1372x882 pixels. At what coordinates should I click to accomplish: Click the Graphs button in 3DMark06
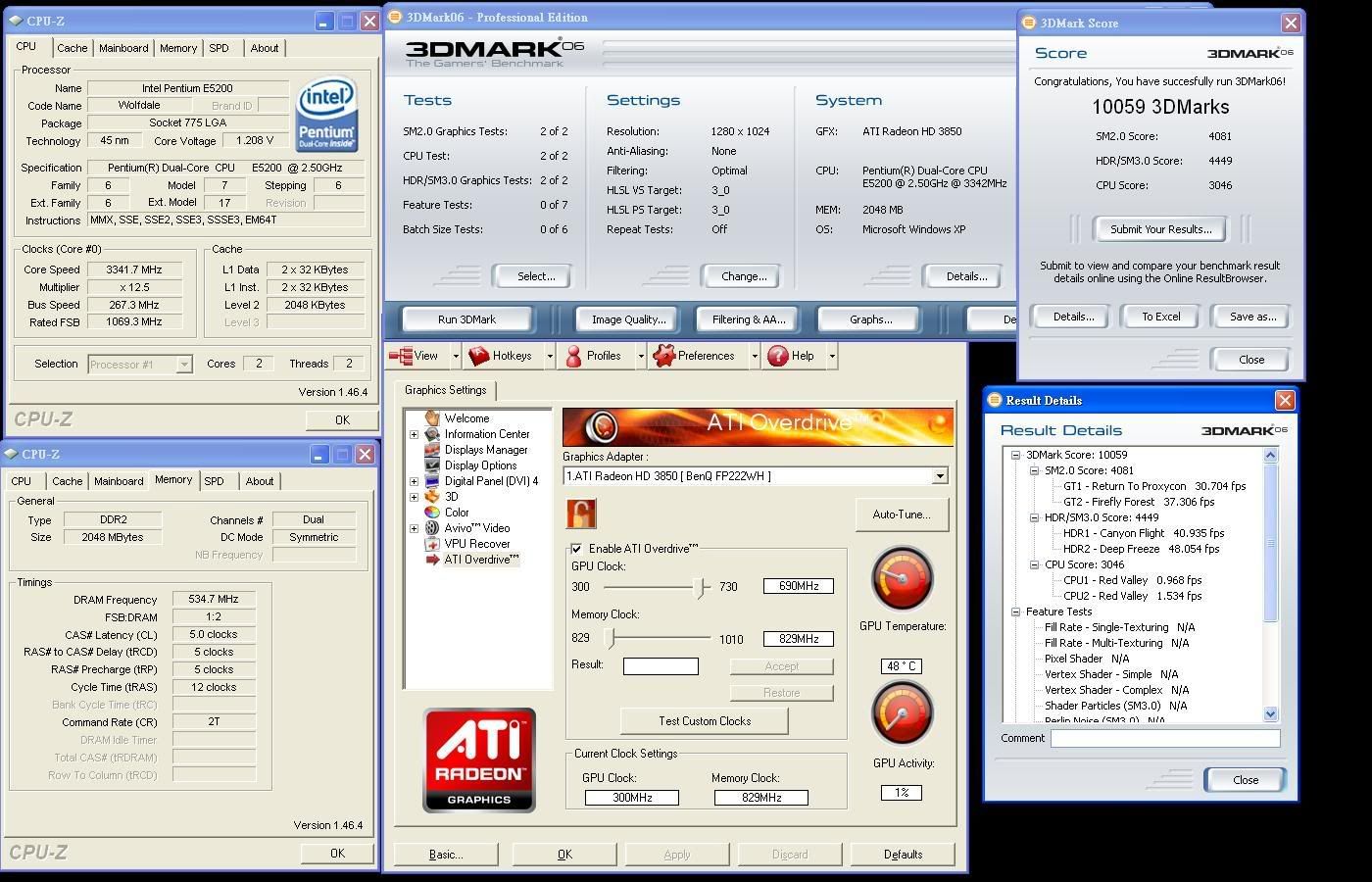click(x=870, y=319)
